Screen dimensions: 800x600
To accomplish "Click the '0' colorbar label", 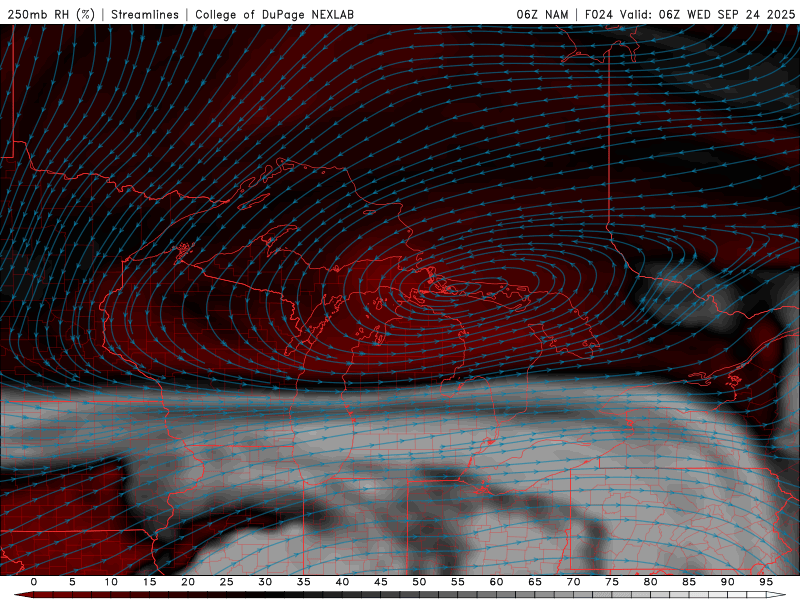I will coord(34,582).
